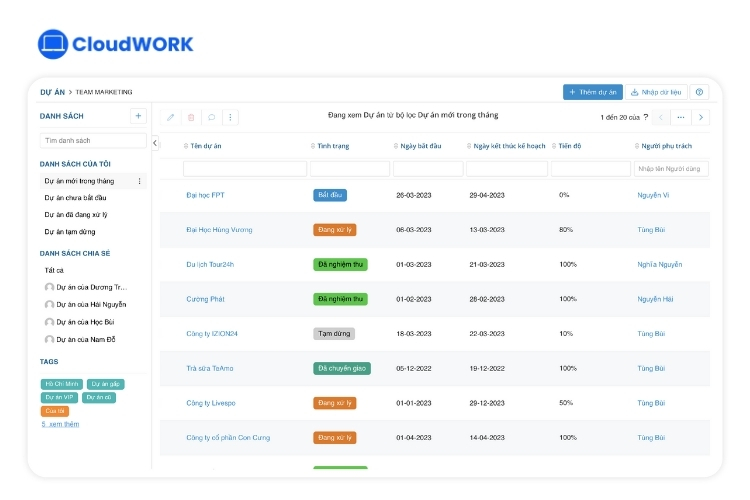The width and height of the screenshot is (750, 500).
Task: Open the vertical dots menu in toolbar
Action: (231, 117)
